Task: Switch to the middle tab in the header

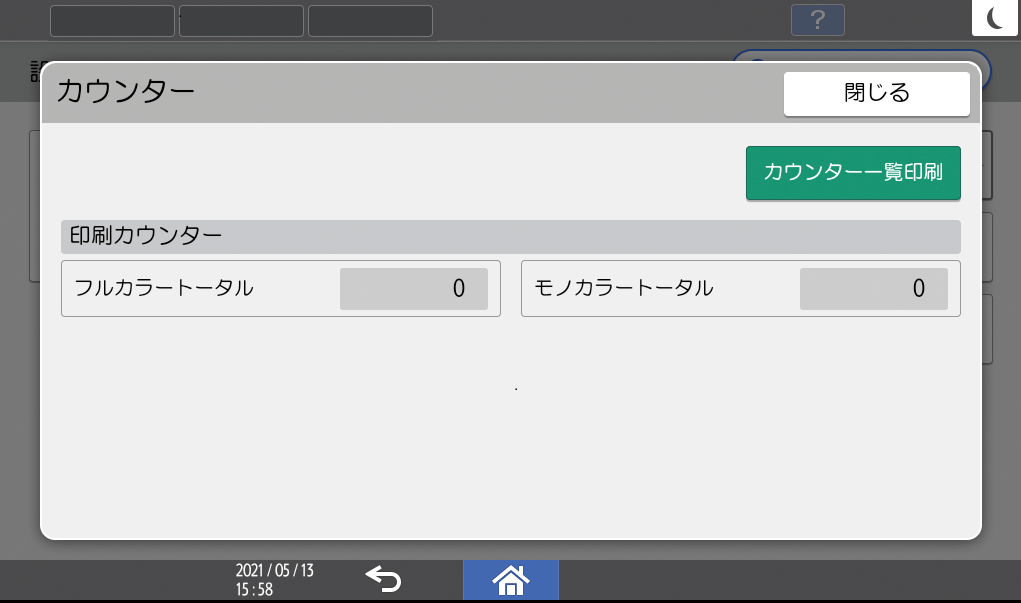Action: (240, 21)
